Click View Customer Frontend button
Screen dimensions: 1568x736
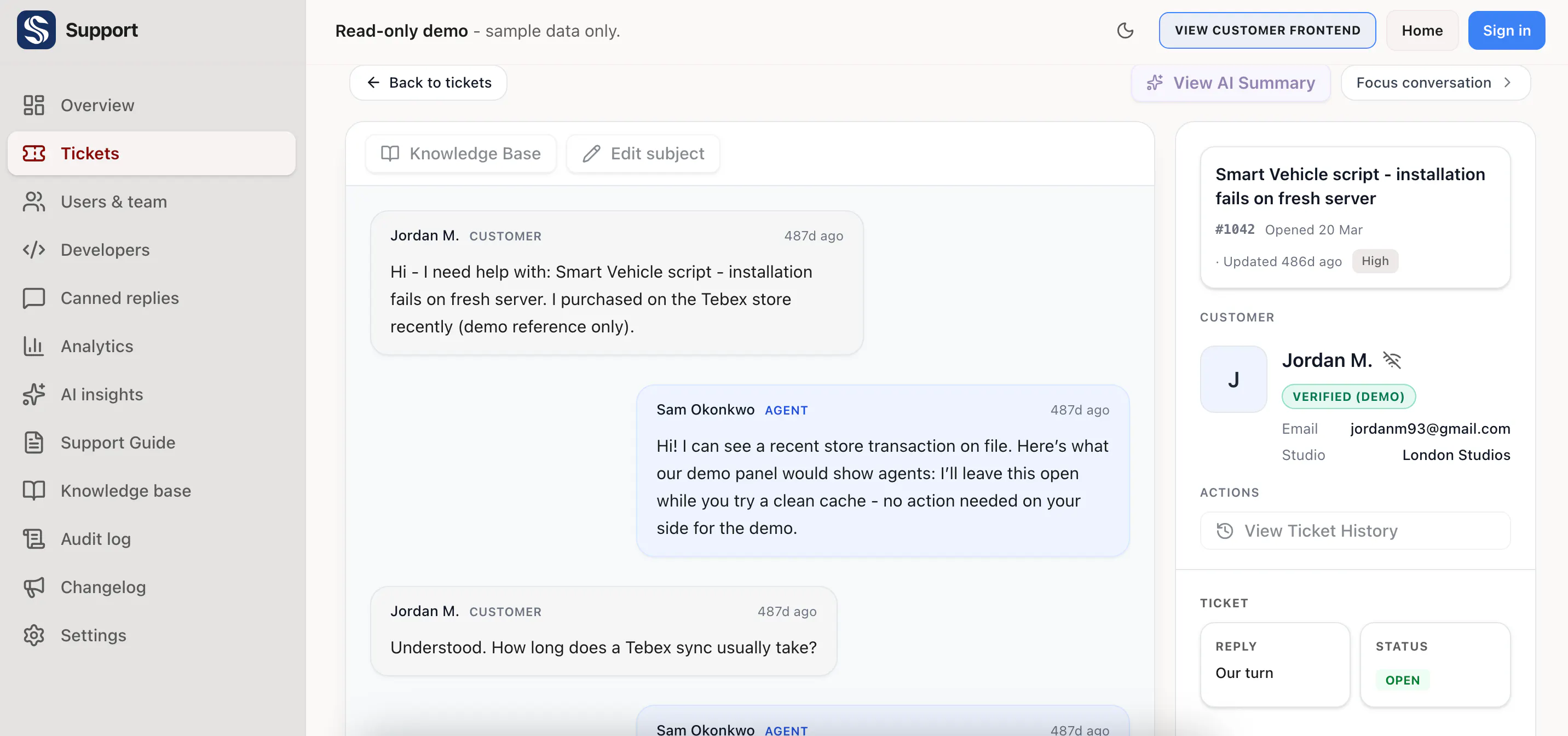tap(1267, 31)
